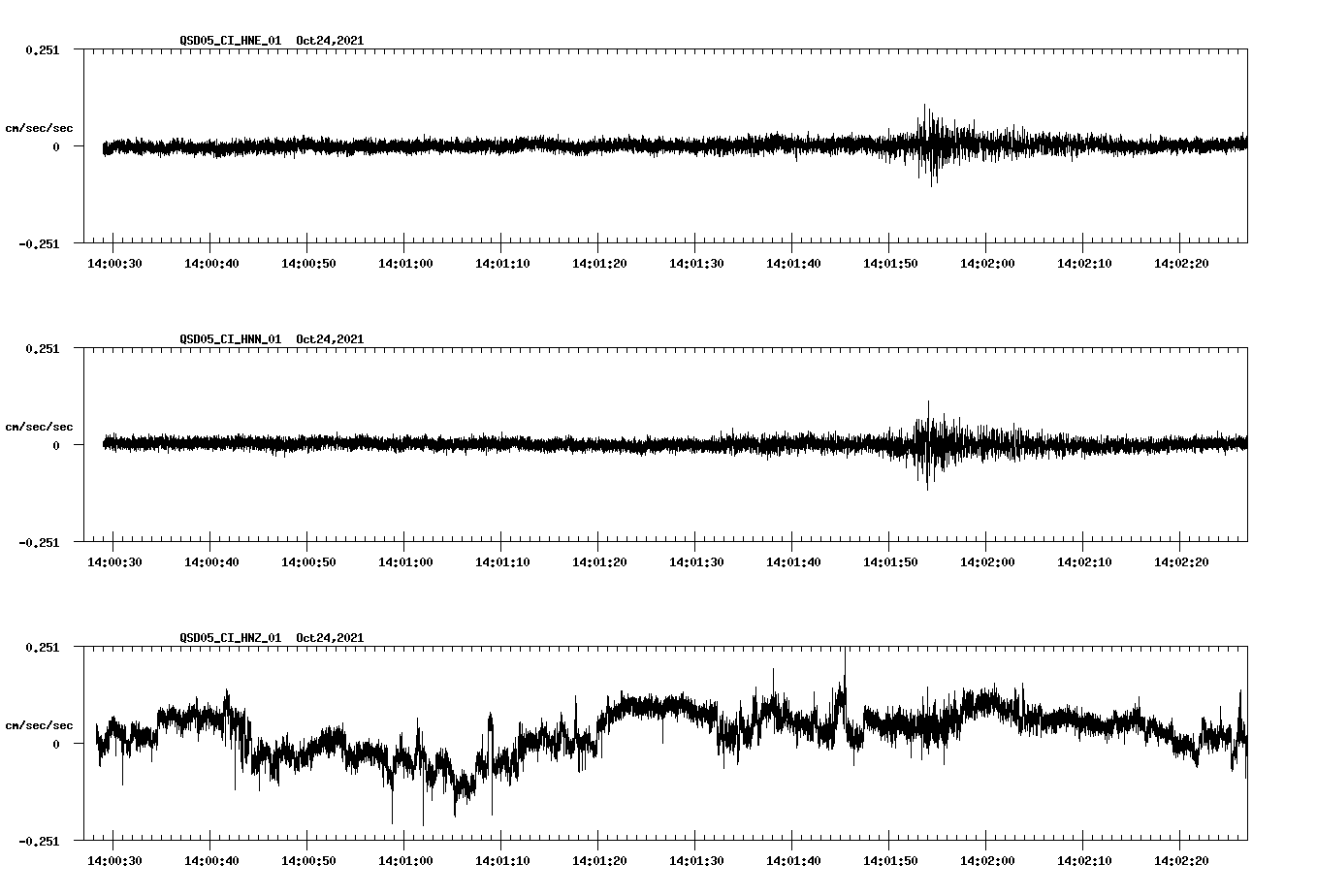Click the zero baseline label on HNZ axis

click(56, 744)
